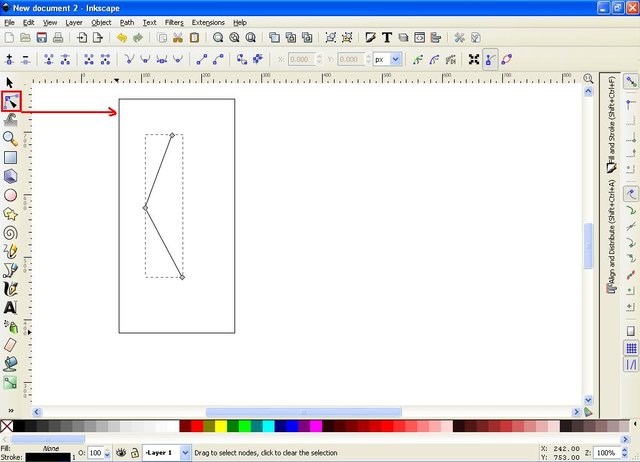This screenshot has width=640, height=462.
Task: Open Align and Distribute docked panel tab
Action: pyautogui.click(x=611, y=237)
